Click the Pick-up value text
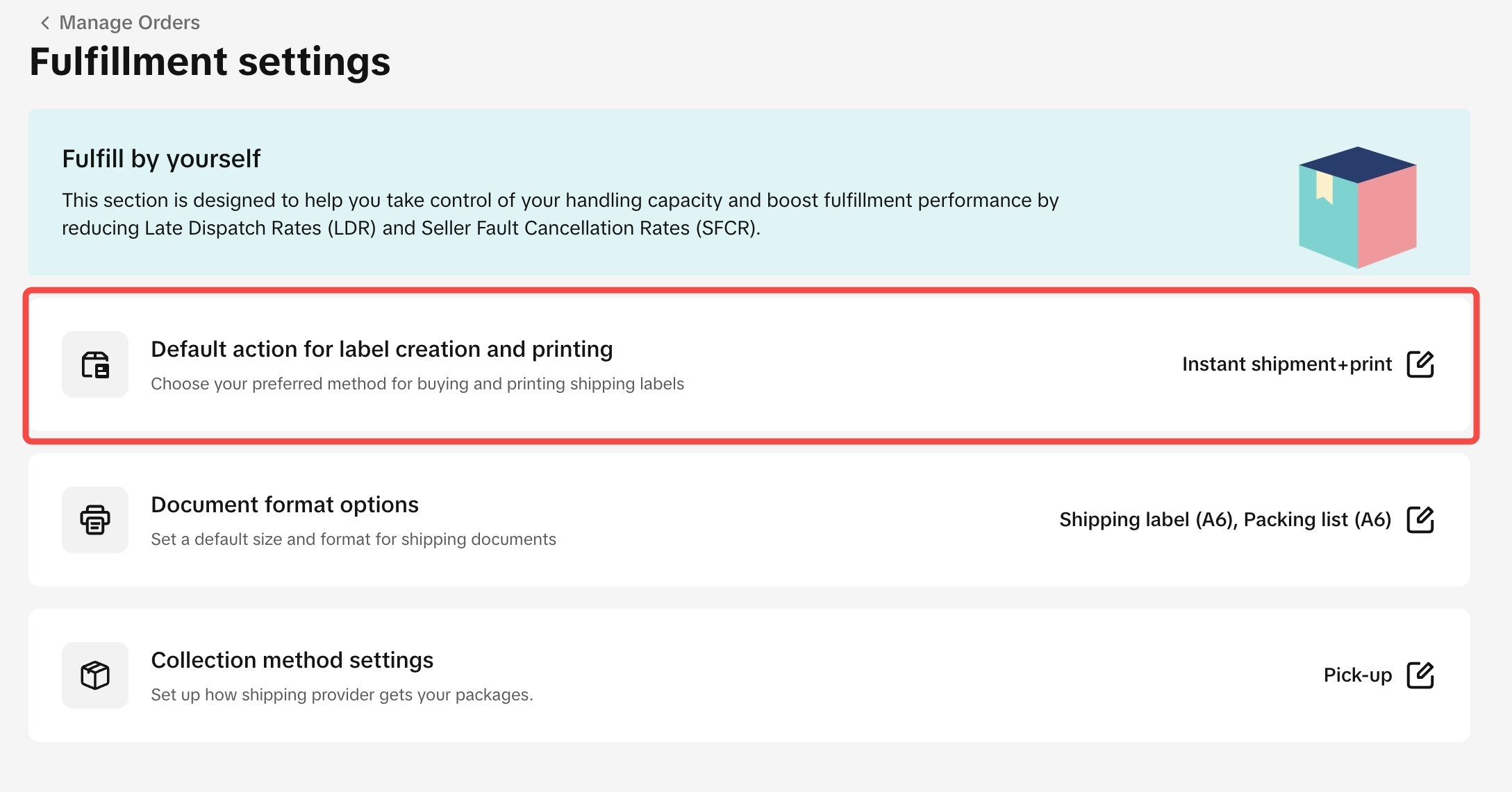Viewport: 1512px width, 792px height. click(1357, 675)
